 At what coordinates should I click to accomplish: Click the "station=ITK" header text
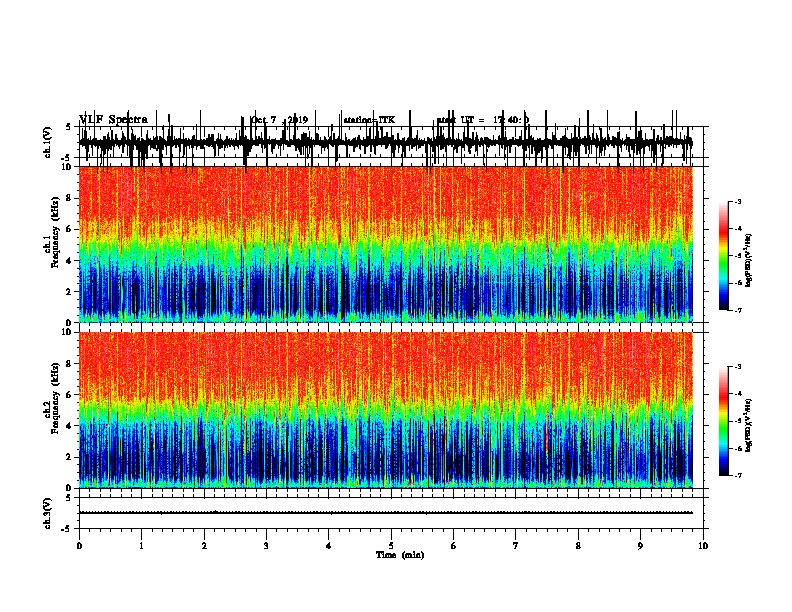point(369,120)
